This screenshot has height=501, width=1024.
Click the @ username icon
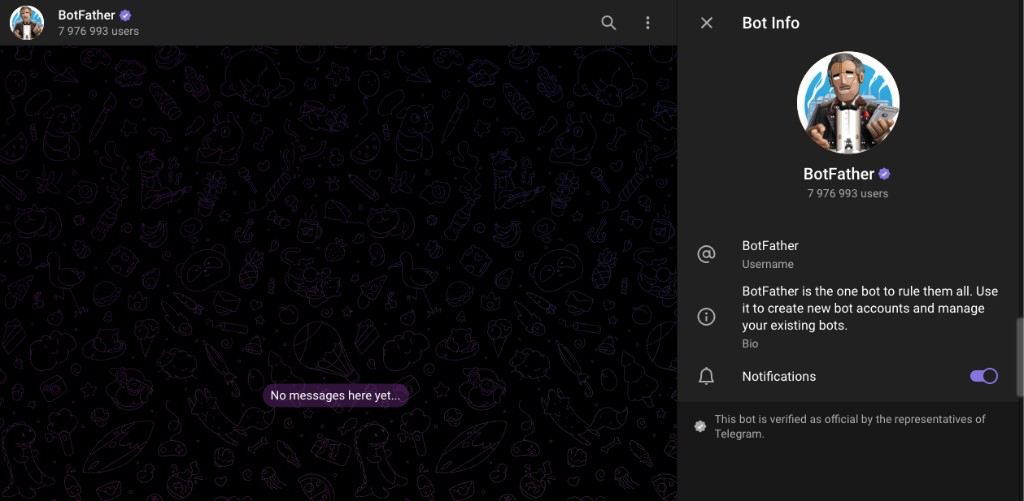click(706, 254)
